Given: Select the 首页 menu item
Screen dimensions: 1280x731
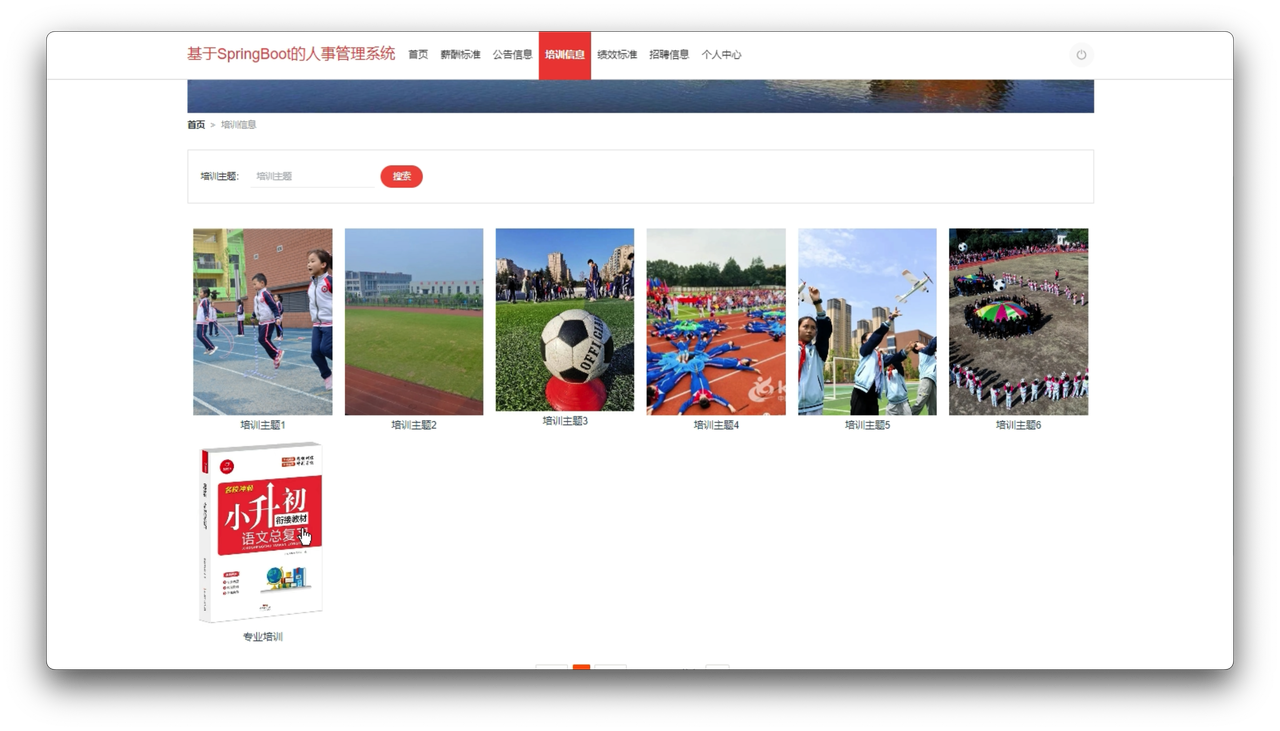Looking at the screenshot, I should [418, 55].
